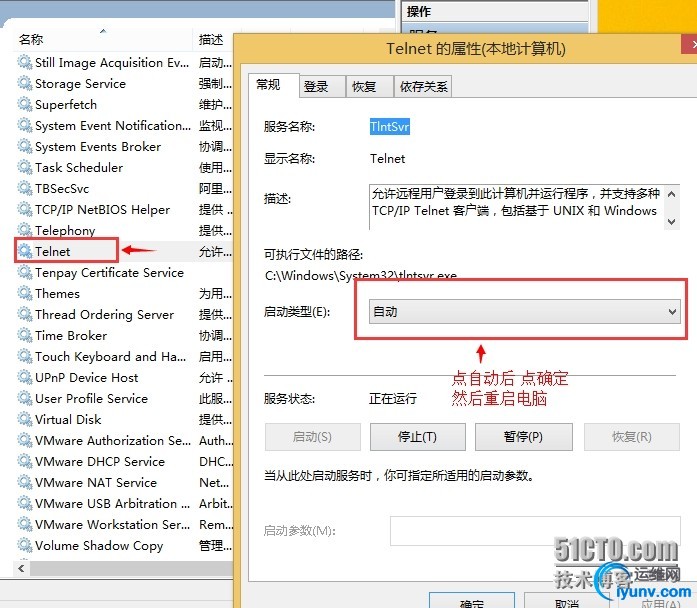This screenshot has width=697, height=608.
Task: Select the Superfetch service row text
Action: coord(66,104)
